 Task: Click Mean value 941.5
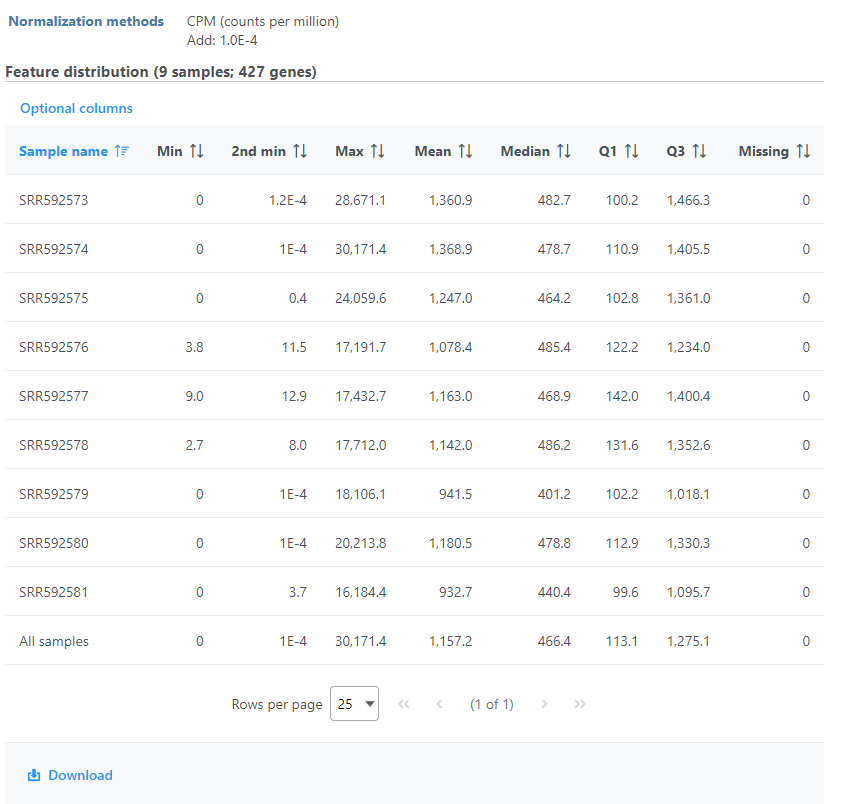click(x=455, y=494)
